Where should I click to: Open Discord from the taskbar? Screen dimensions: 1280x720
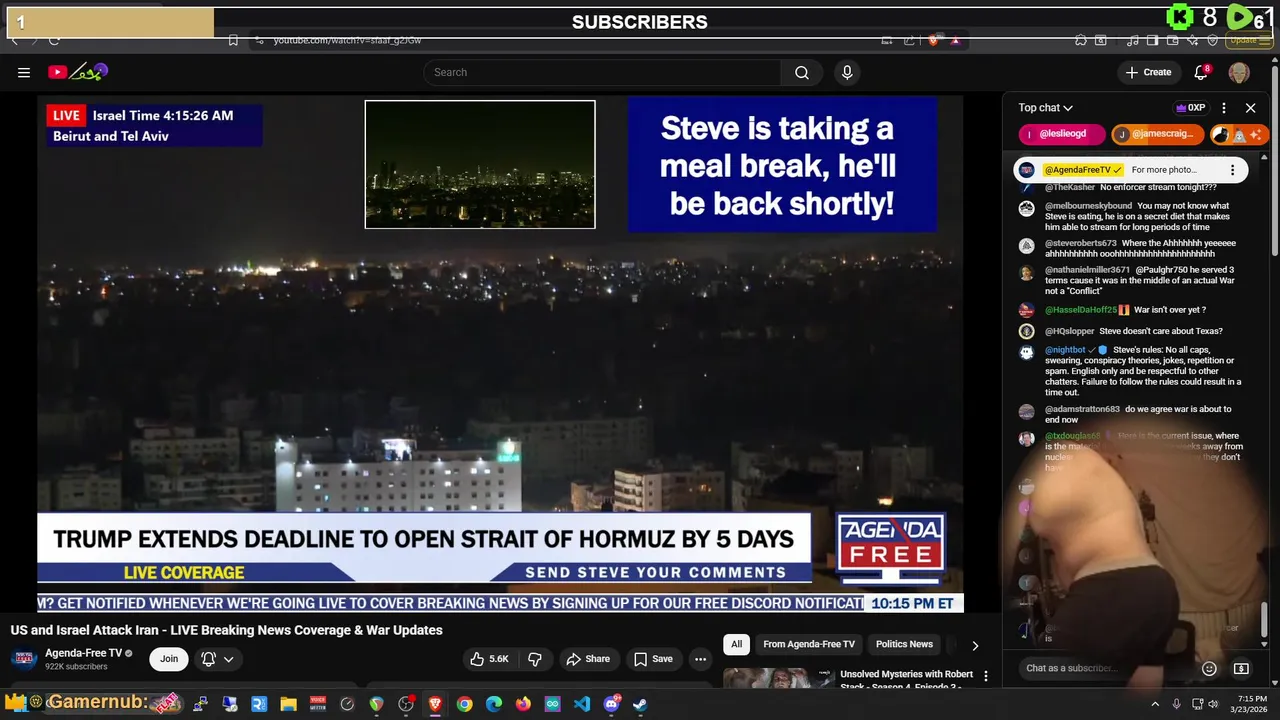(x=611, y=704)
